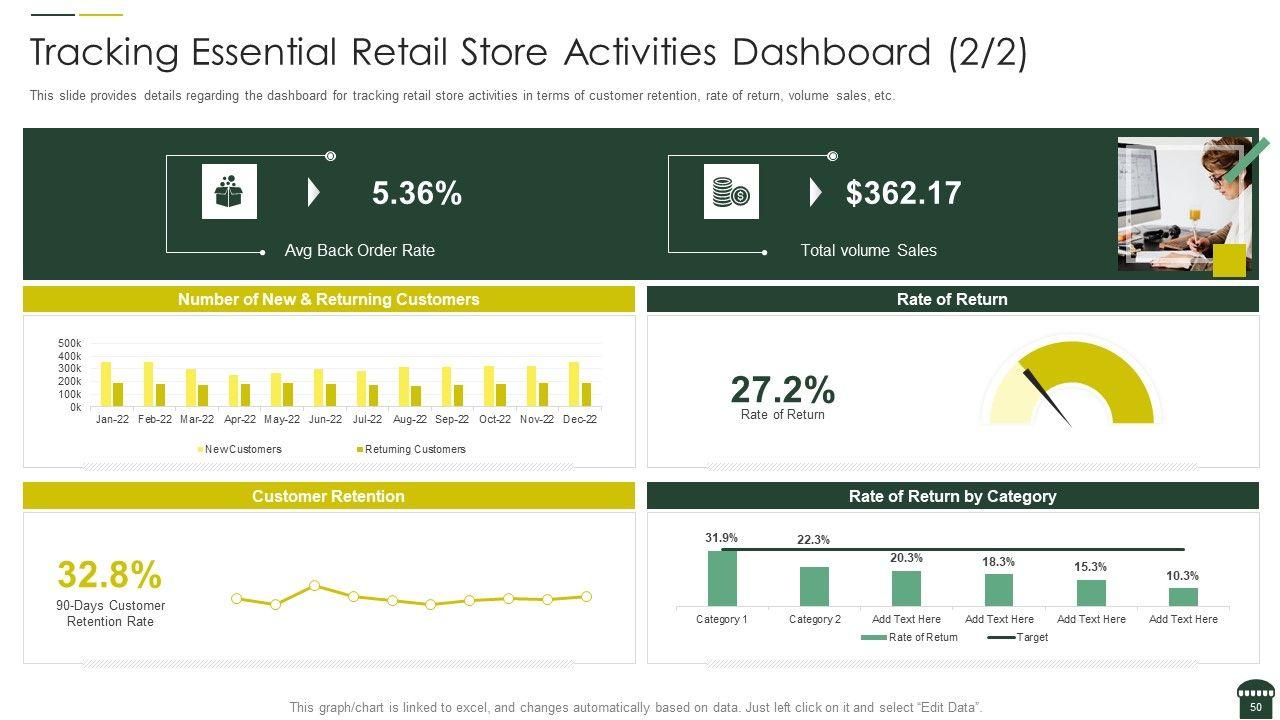Viewport: 1280px width, 720px height.
Task: Select the Rate of Return header bar
Action: pyautogui.click(x=952, y=299)
